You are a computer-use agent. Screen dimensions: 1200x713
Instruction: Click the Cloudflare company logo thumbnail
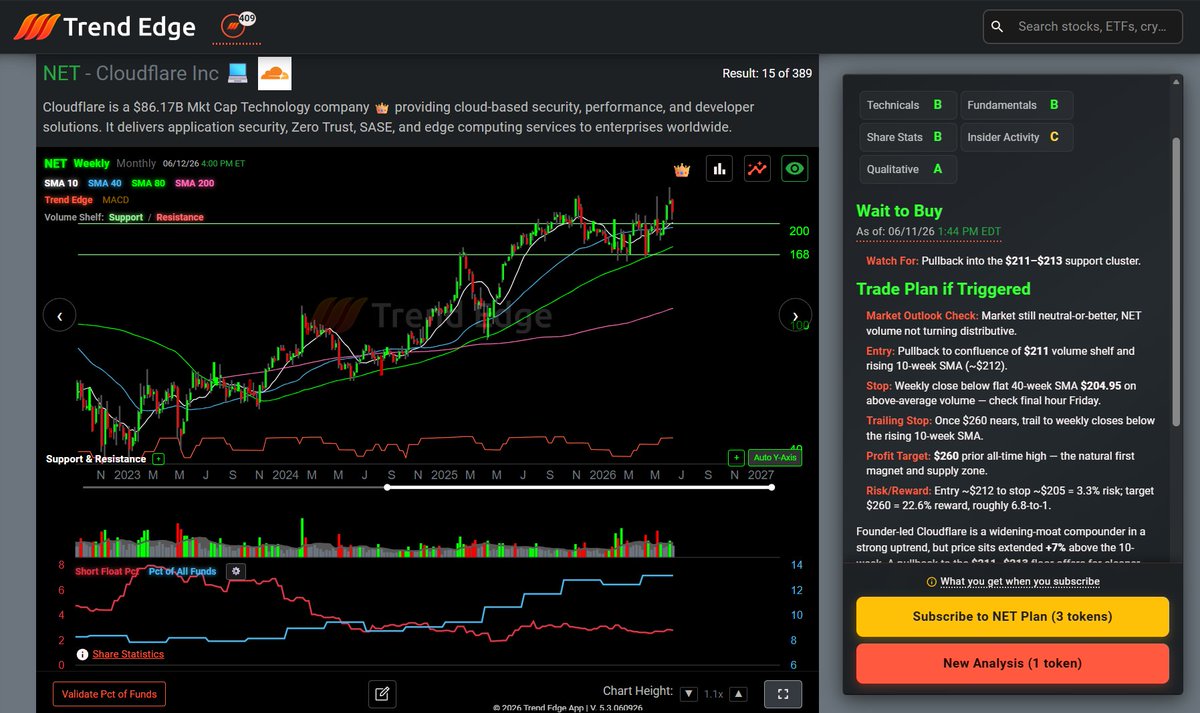tap(274, 73)
